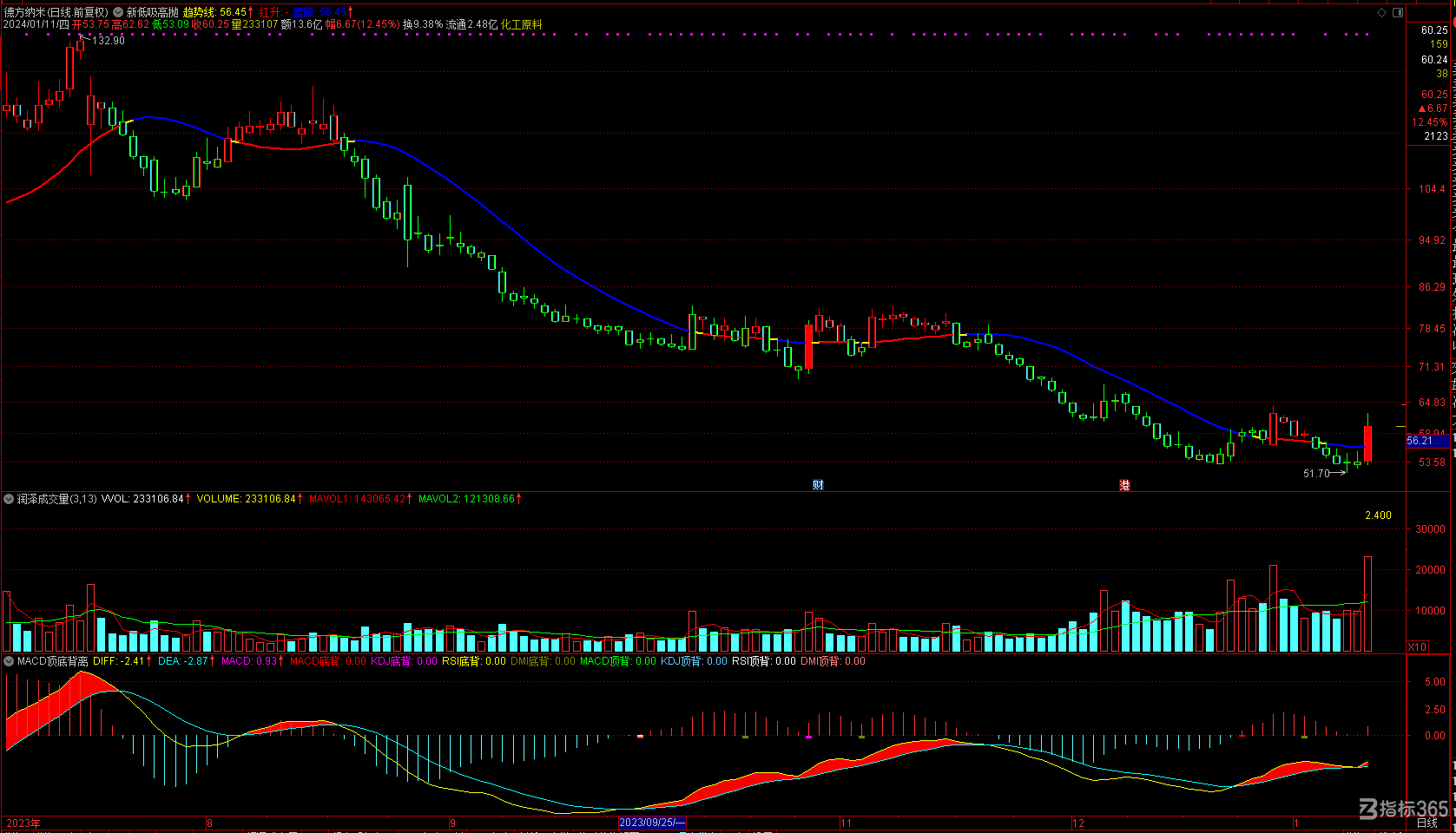This screenshot has height=833, width=1456.
Task: Click the MACD顶底背离 indicator name
Action: (53, 661)
